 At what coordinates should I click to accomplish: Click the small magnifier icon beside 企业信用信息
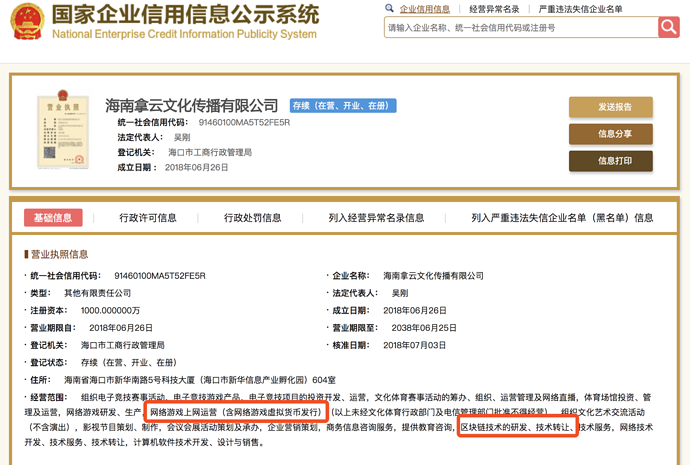[x=389, y=8]
